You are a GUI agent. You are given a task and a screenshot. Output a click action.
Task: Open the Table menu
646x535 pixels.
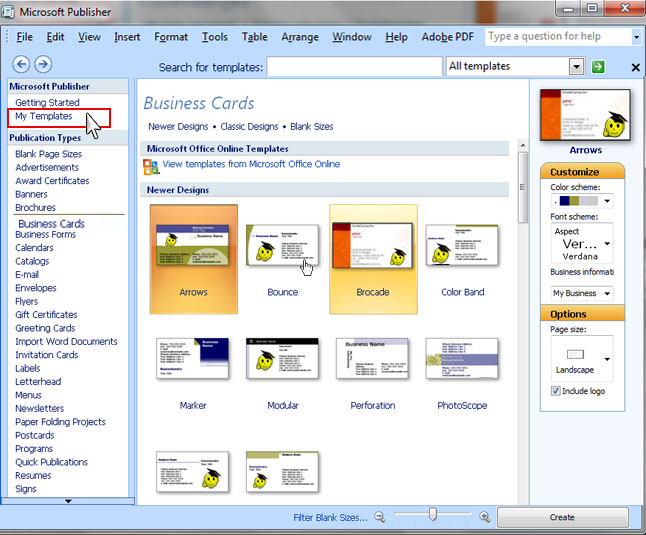coord(255,37)
